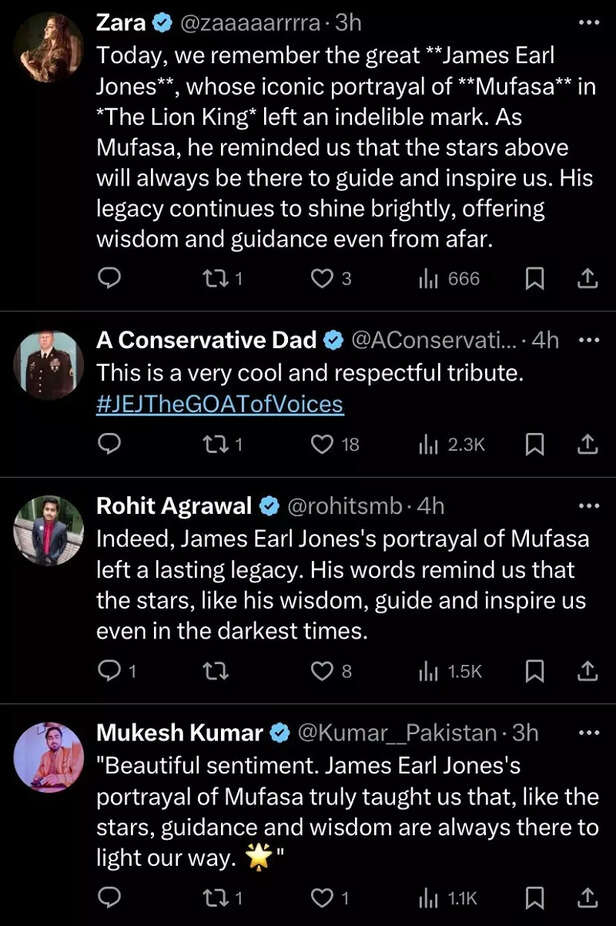Click the @zaaaaarrrra handle
The image size is (616, 926).
(x=254, y=22)
